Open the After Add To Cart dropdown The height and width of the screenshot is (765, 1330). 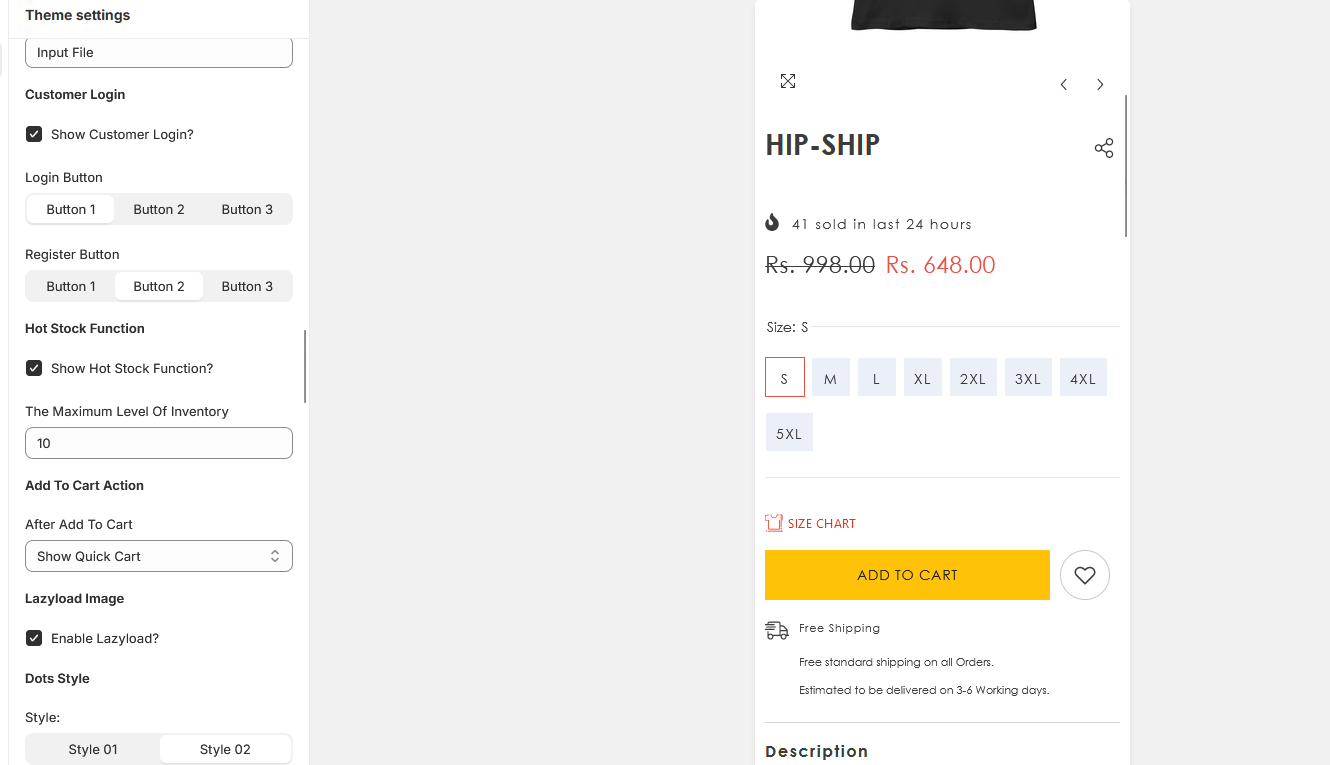159,556
